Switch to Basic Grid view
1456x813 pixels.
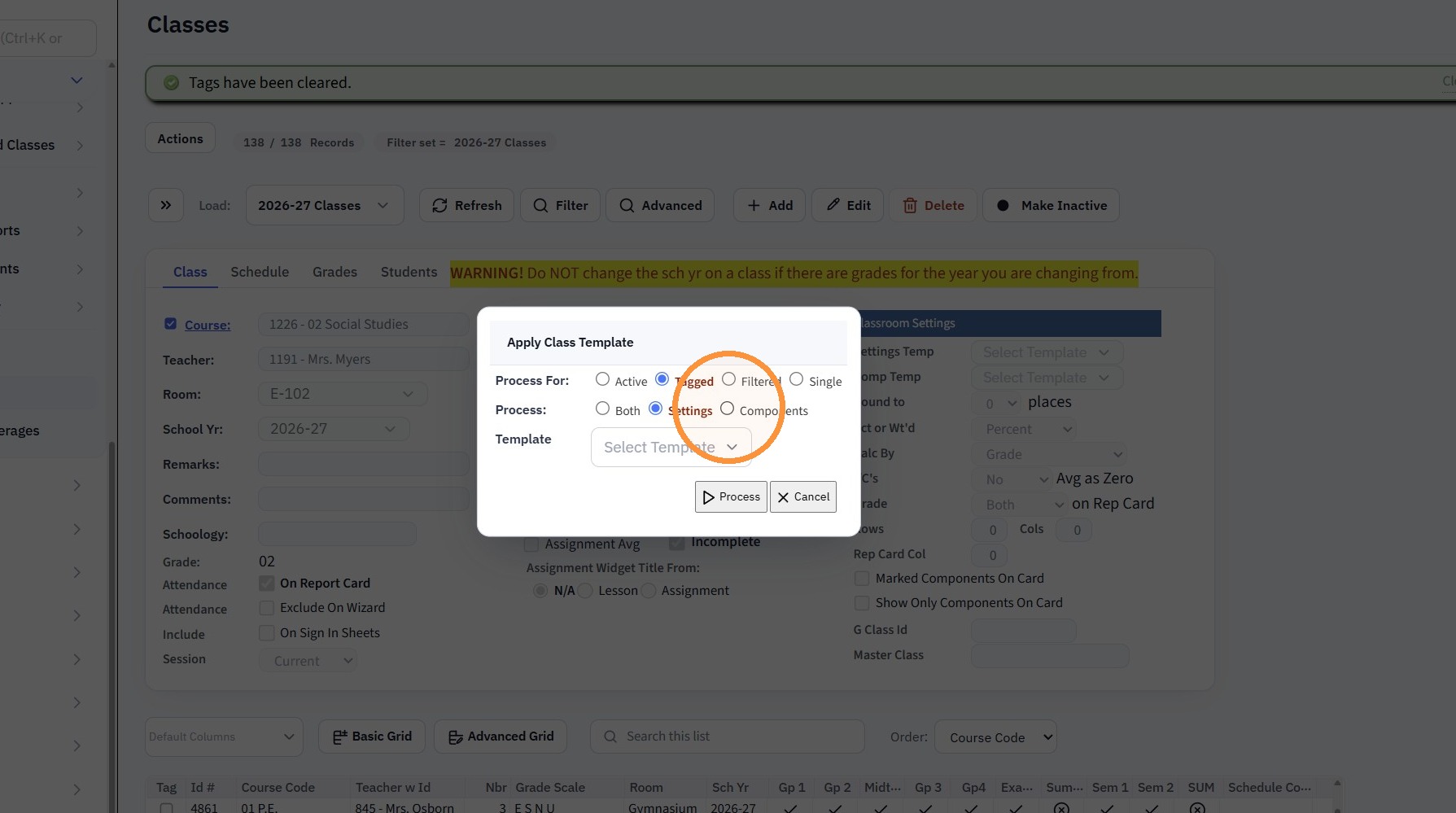[x=373, y=737]
